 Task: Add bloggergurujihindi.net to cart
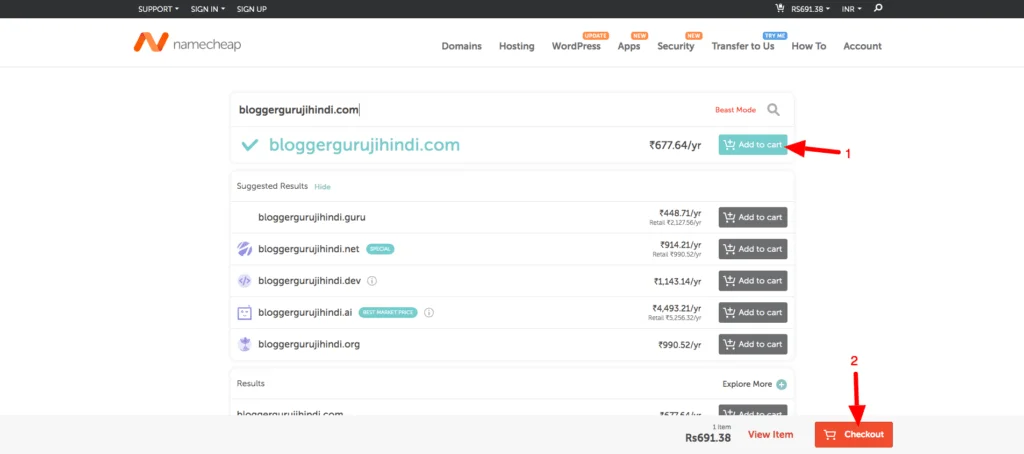click(753, 249)
